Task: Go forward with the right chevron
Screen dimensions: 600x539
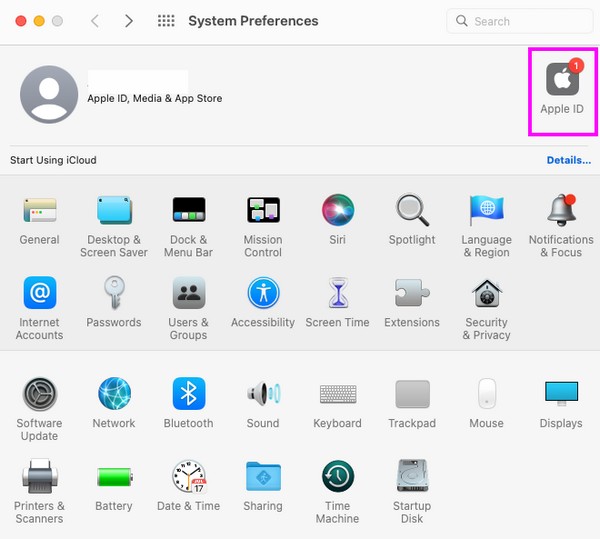Action: pyautogui.click(x=129, y=21)
